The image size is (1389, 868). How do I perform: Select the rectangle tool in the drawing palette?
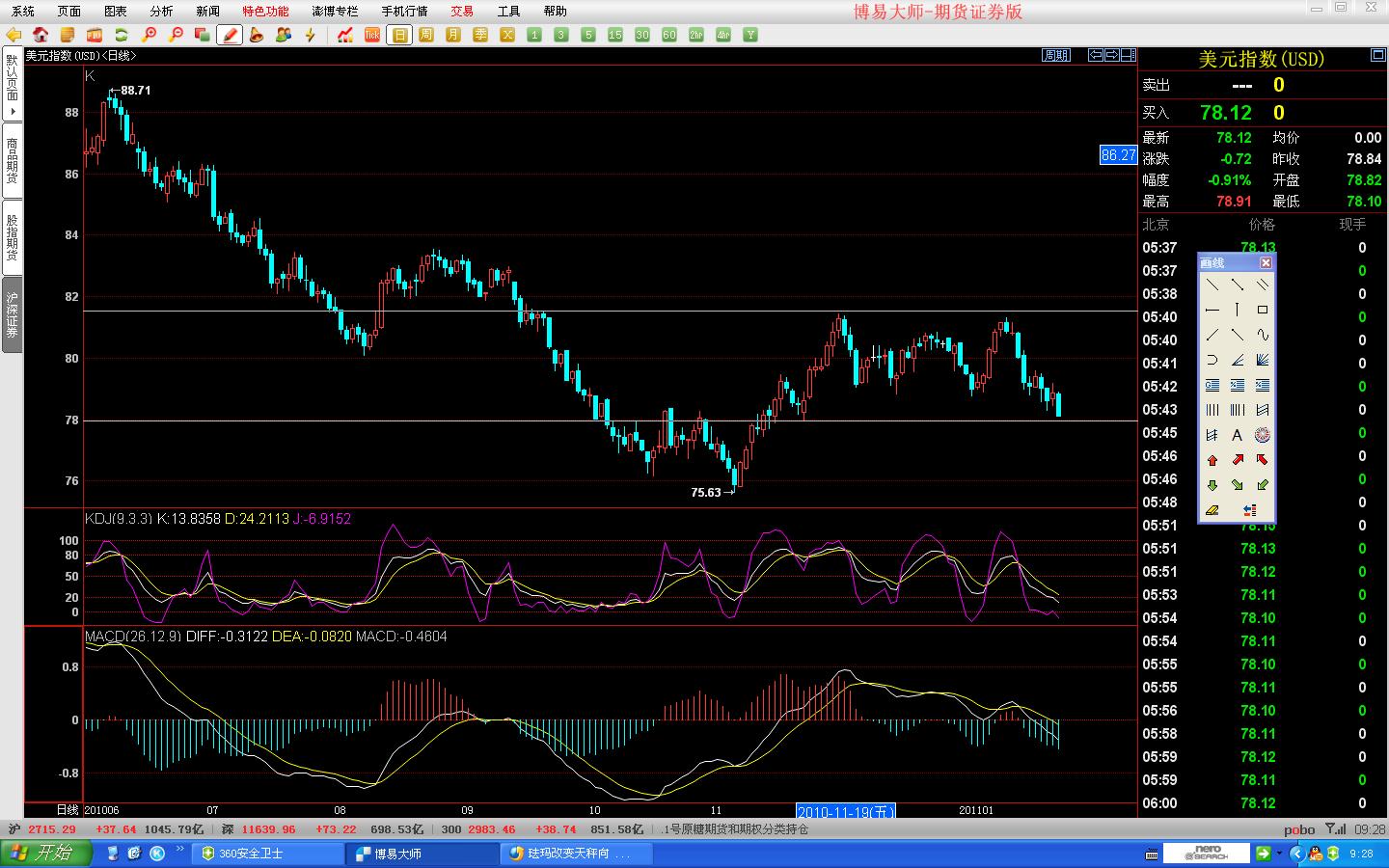(x=1262, y=310)
